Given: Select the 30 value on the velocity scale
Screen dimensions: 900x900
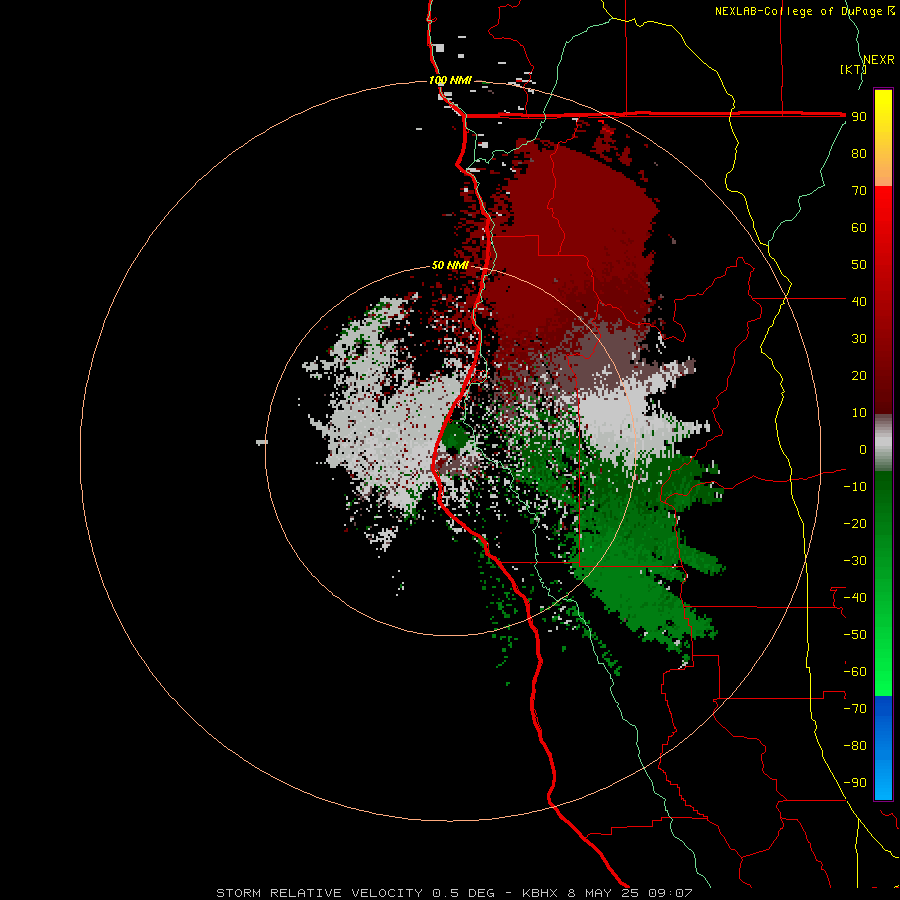Looking at the screenshot, I should click(x=859, y=339).
